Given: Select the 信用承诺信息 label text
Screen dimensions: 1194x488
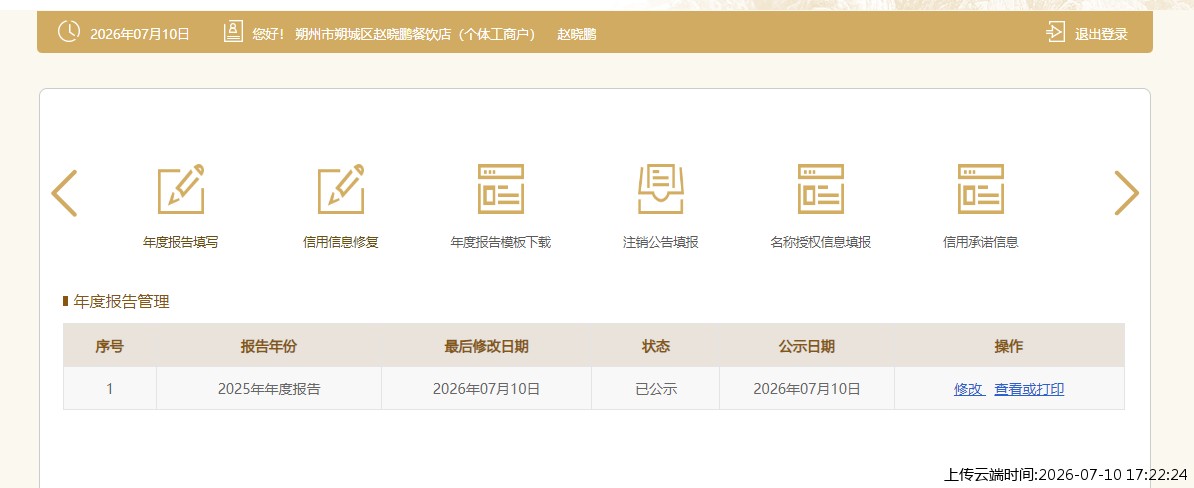Looking at the screenshot, I should [x=980, y=243].
